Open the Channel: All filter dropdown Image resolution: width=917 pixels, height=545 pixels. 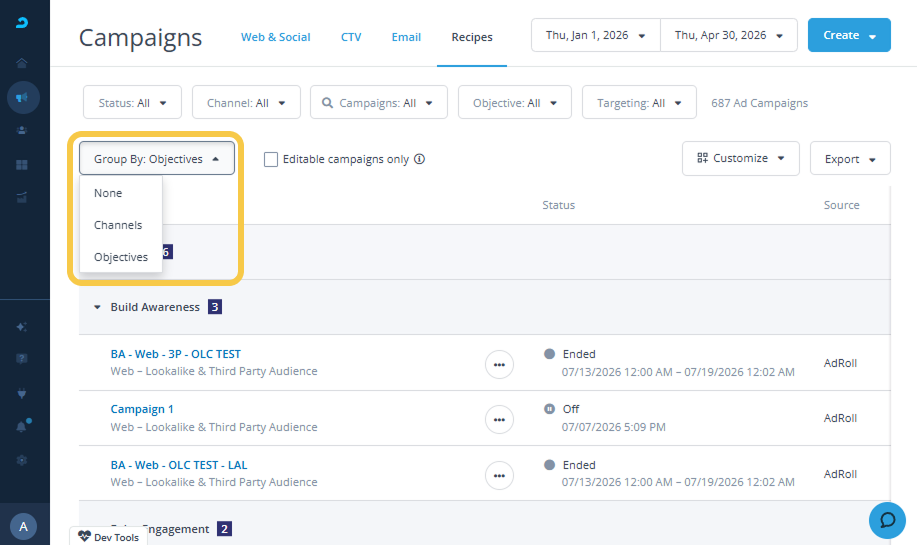click(x=246, y=102)
